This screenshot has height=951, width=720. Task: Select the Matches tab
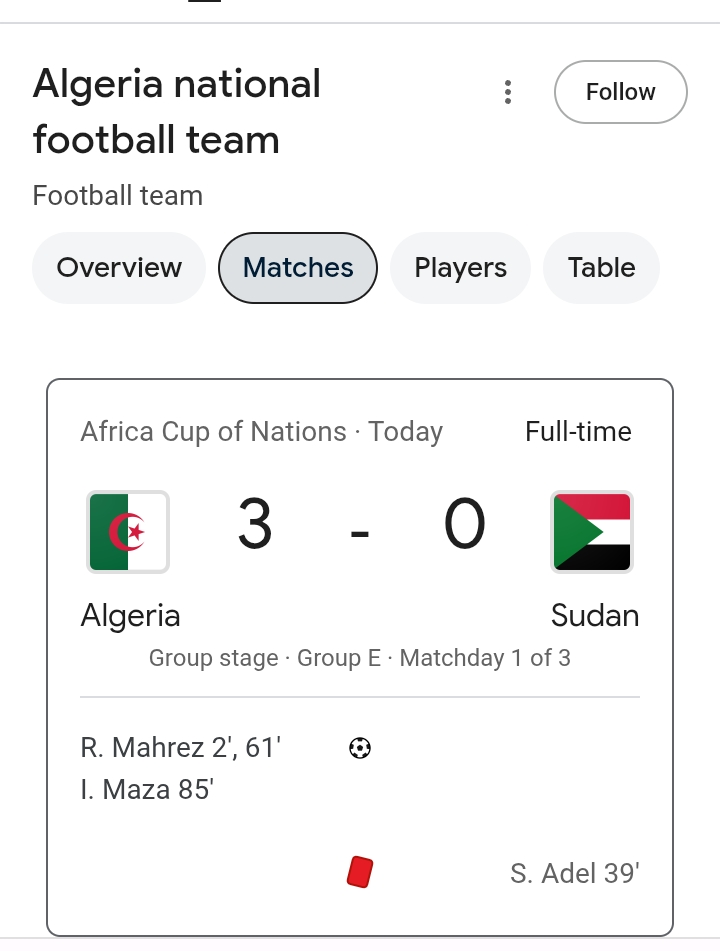(x=298, y=268)
